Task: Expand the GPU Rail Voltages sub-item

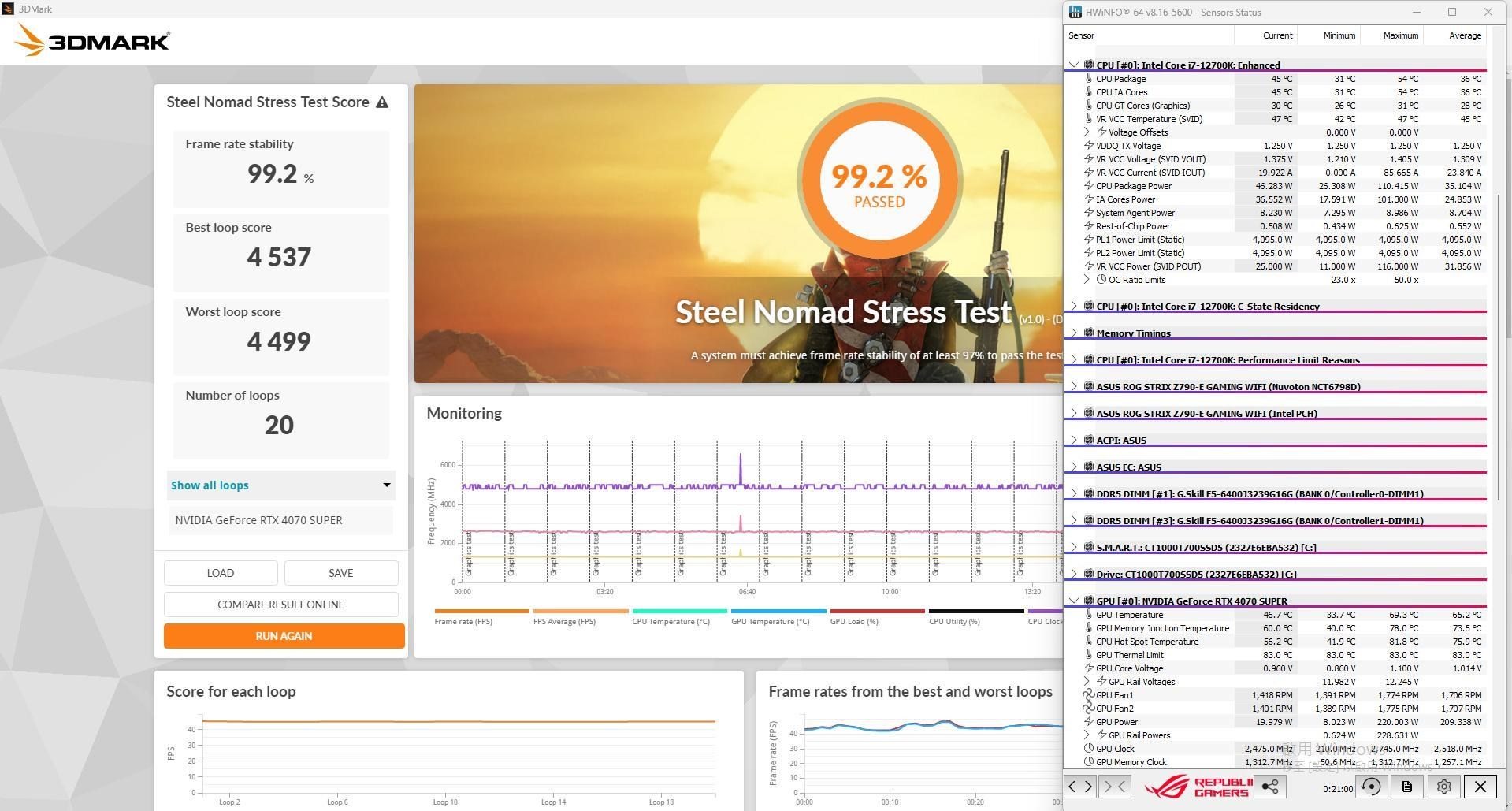Action: 1087,682
